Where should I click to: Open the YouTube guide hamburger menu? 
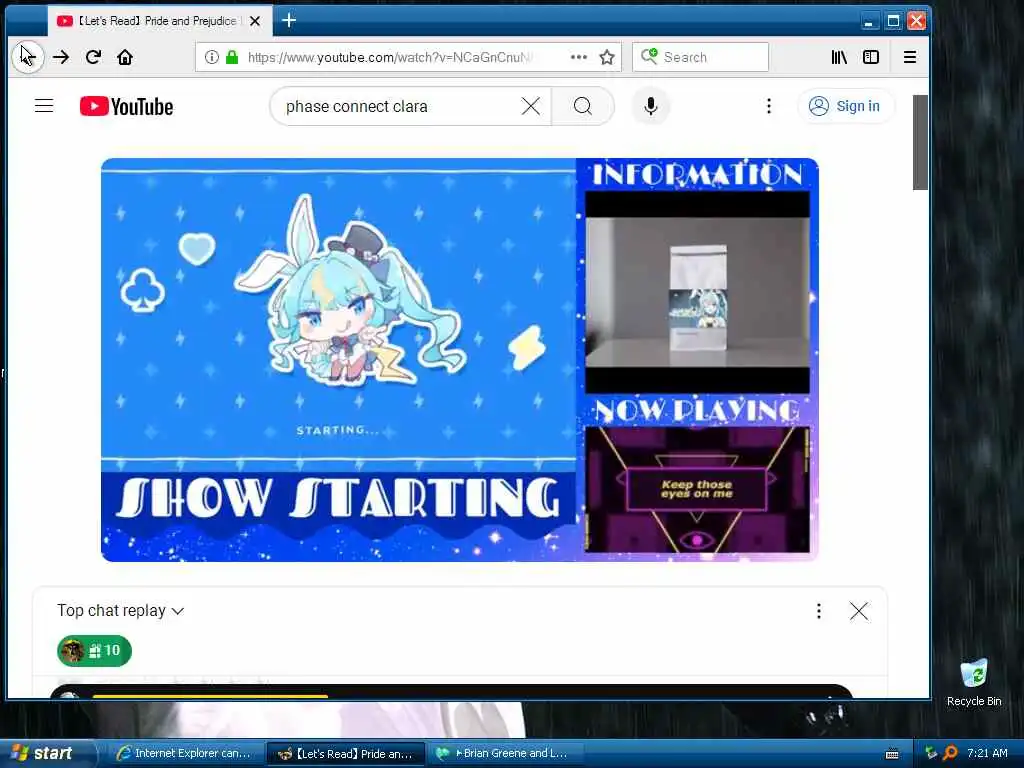[x=44, y=106]
